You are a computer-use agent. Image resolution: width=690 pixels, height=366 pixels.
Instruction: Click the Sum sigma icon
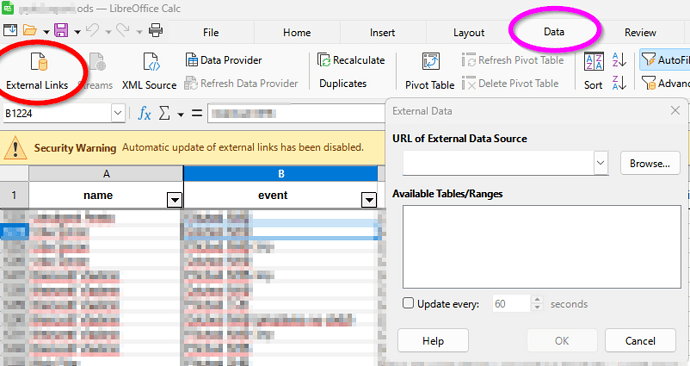164,113
